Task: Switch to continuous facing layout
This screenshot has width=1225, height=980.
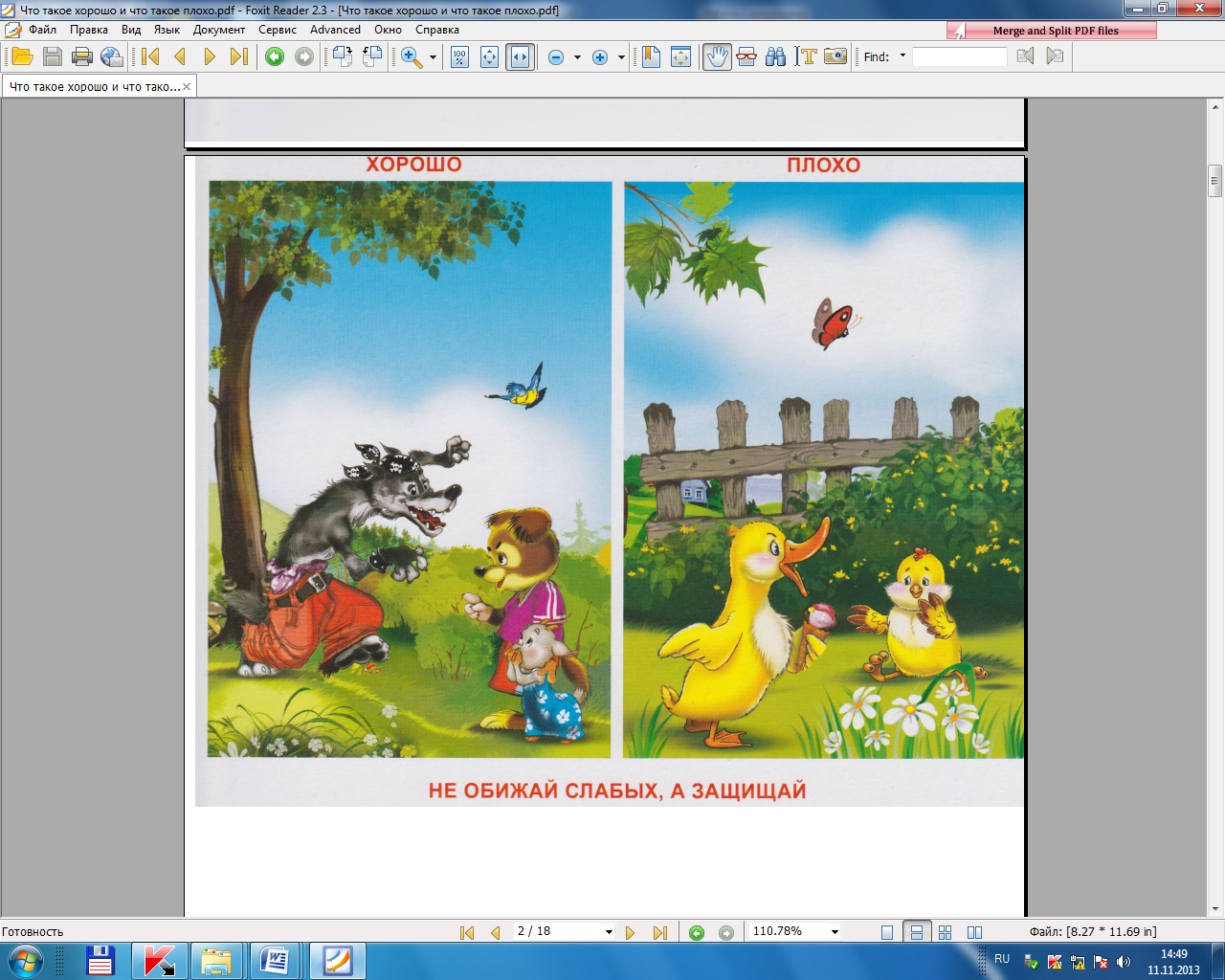Action: pos(946,932)
